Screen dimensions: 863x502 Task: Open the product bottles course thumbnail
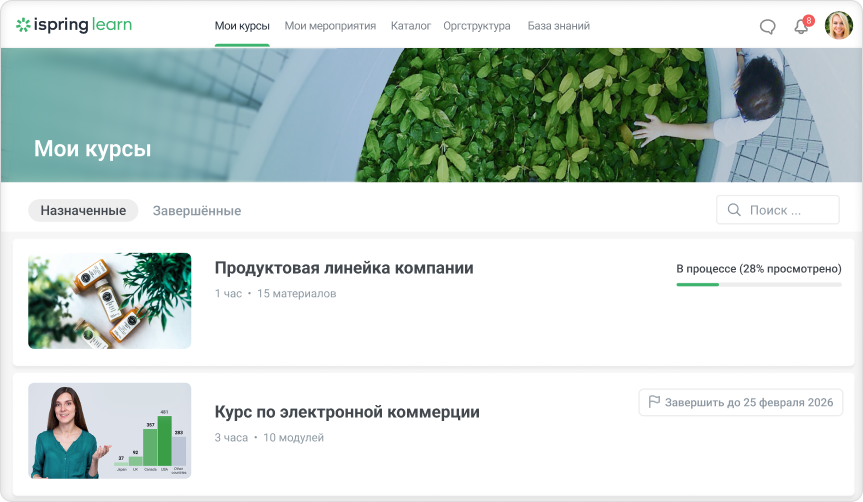coord(110,301)
